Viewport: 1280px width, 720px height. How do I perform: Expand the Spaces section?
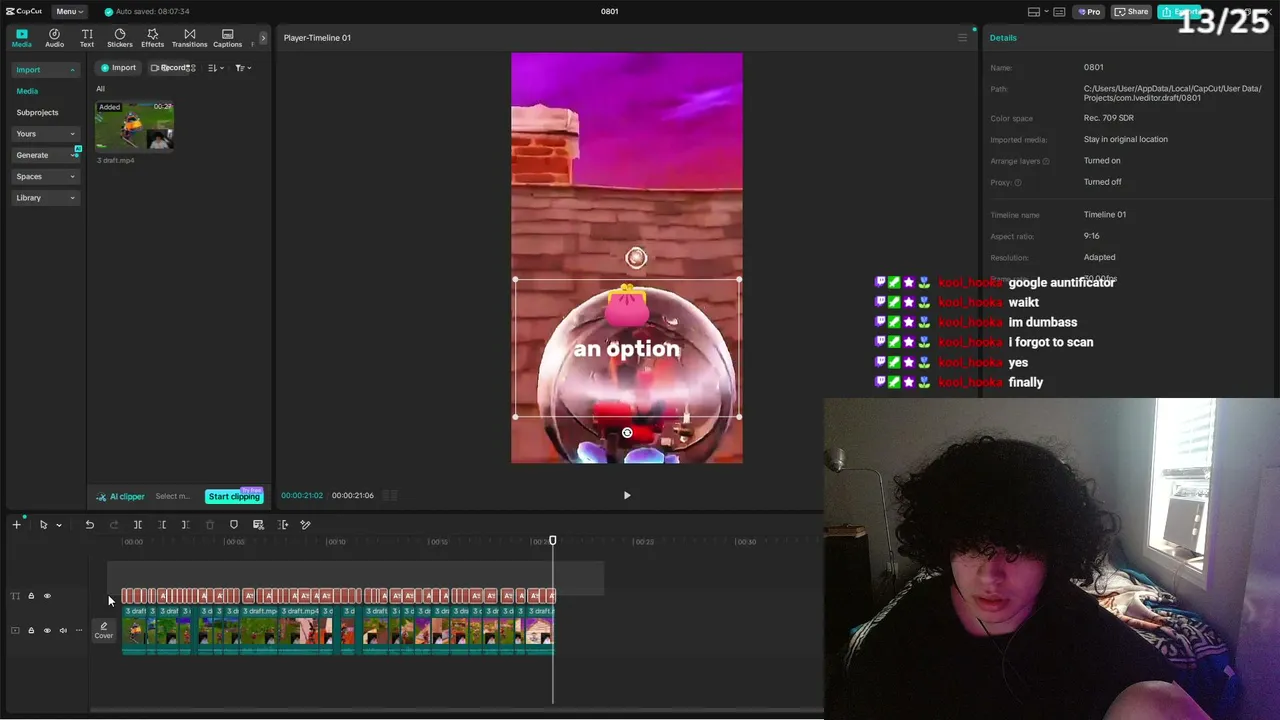[45, 177]
